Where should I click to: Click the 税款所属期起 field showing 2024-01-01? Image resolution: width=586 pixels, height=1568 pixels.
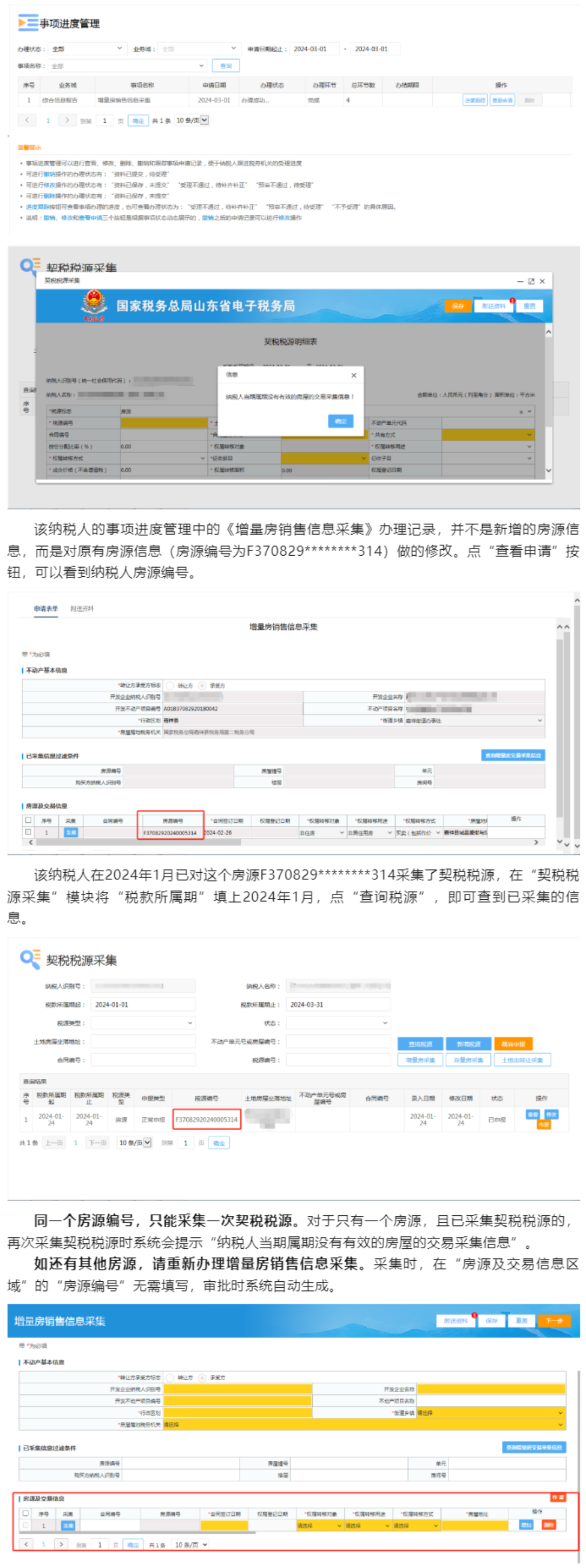[x=143, y=1004]
